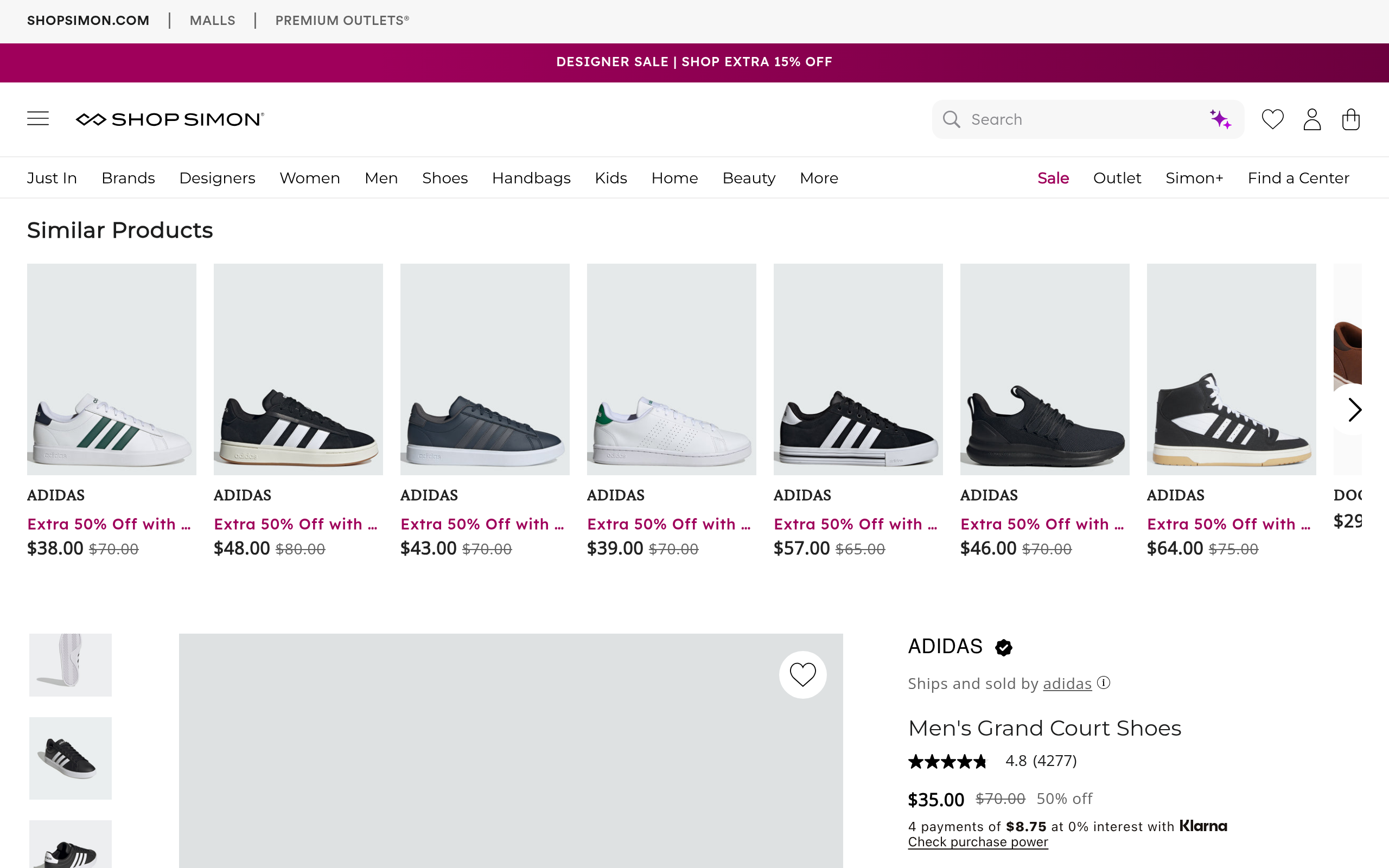Screen dimensions: 1389x868
Task: Open the wishlist heart in header
Action: 1272,119
